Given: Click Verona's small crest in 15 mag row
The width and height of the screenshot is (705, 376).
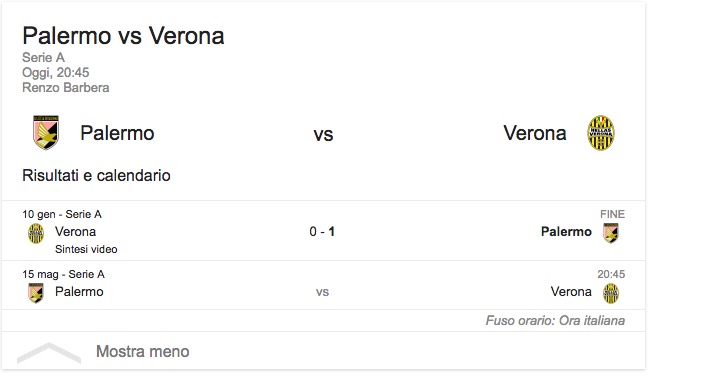Looking at the screenshot, I should point(611,293).
